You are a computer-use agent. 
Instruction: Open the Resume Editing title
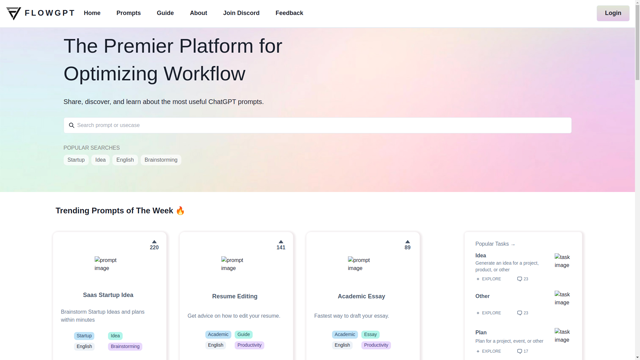[235, 296]
